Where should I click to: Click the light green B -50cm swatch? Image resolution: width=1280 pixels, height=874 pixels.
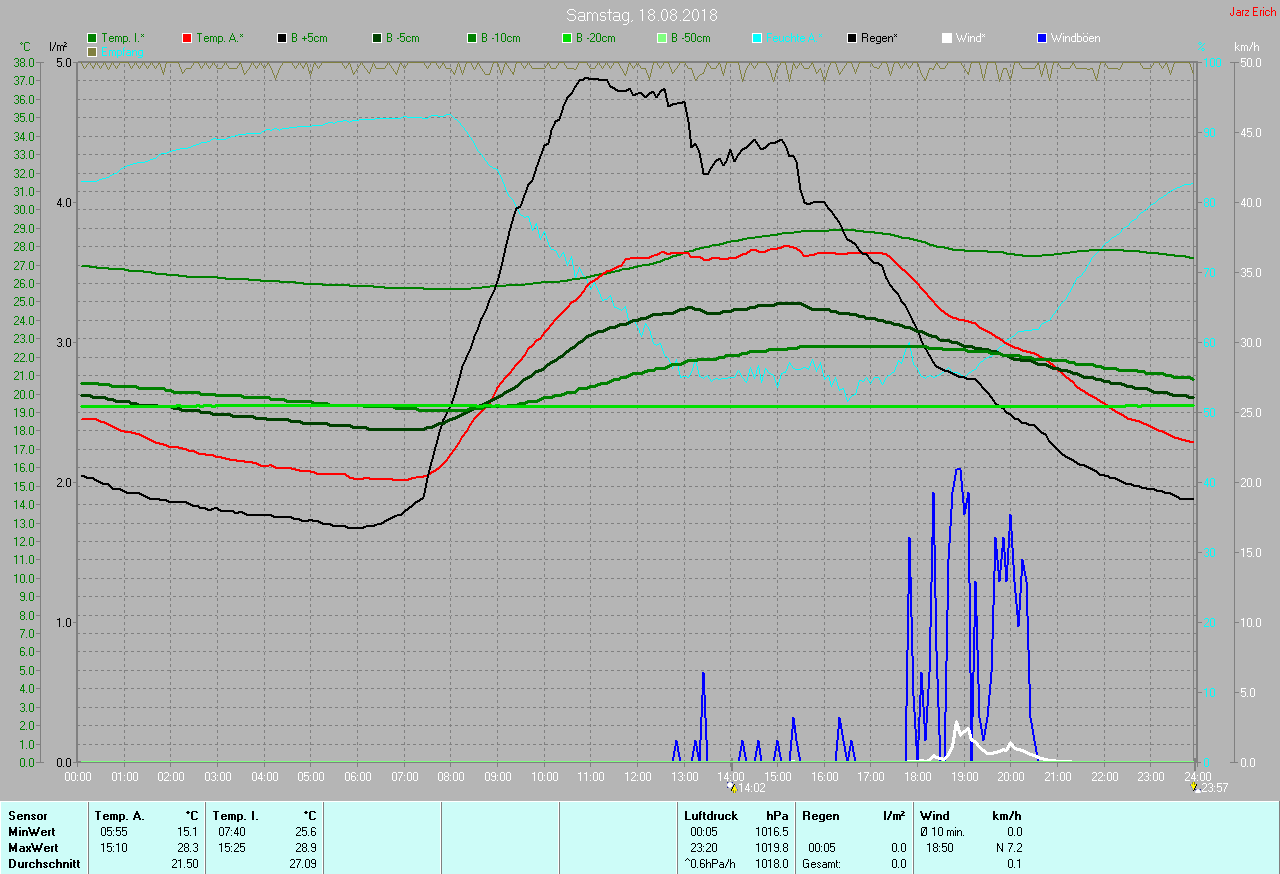[661, 38]
